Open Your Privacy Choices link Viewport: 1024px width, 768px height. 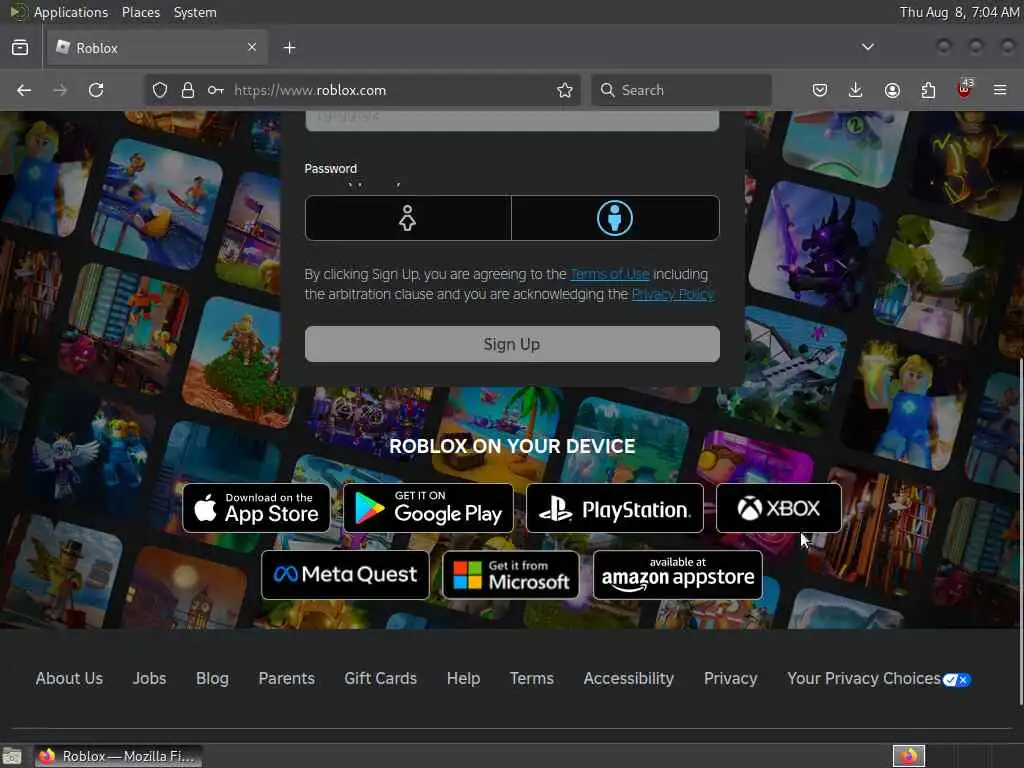pyautogui.click(x=879, y=679)
